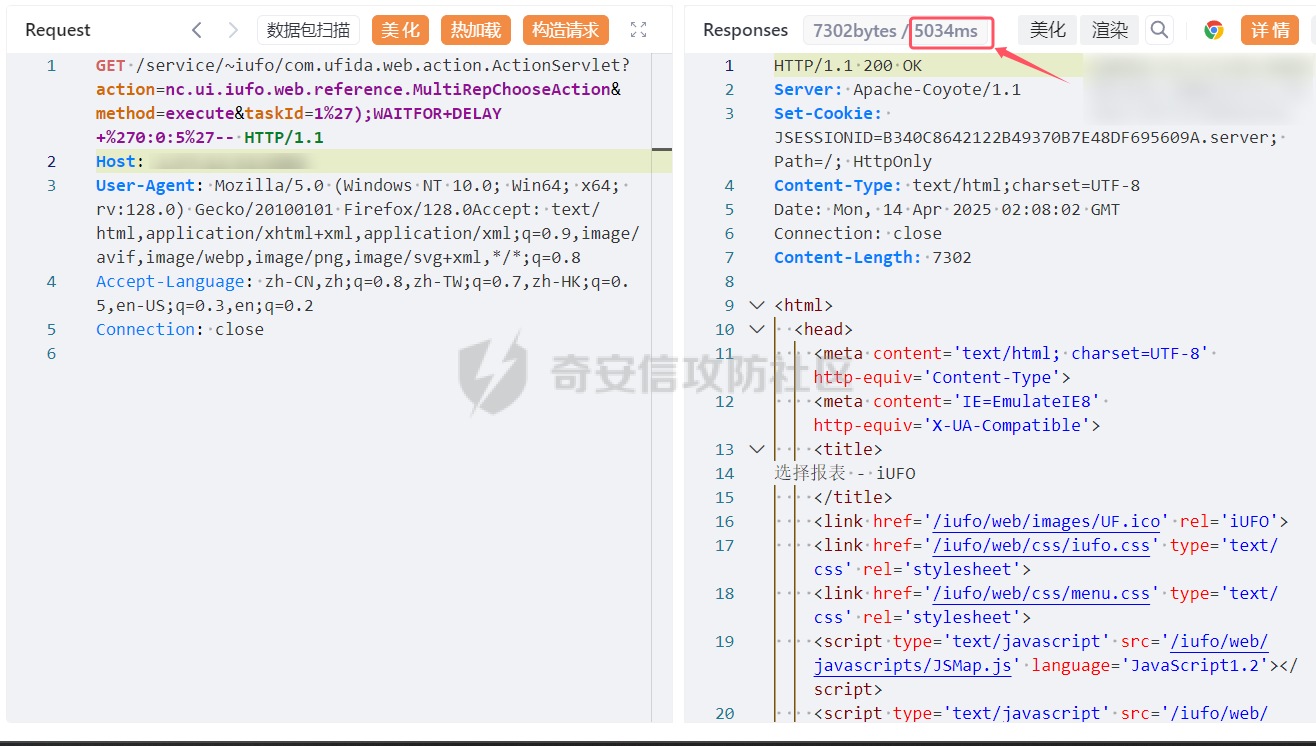Click the Content-Type response header
Screen dimensions: 1316x746
coord(957,185)
